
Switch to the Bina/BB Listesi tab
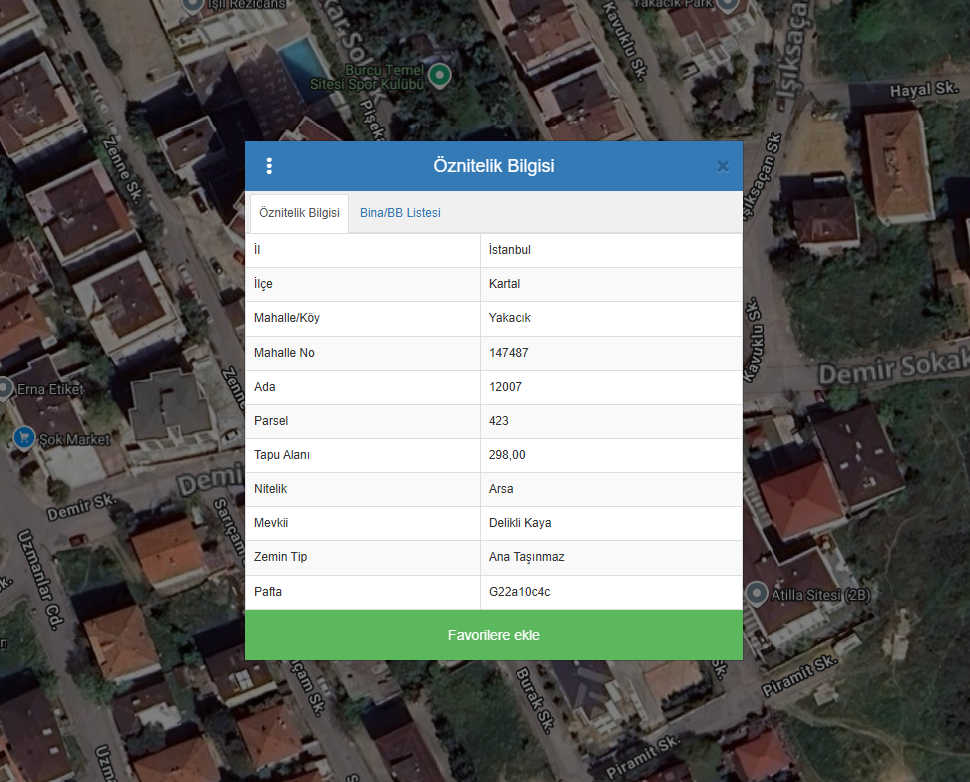pos(400,213)
